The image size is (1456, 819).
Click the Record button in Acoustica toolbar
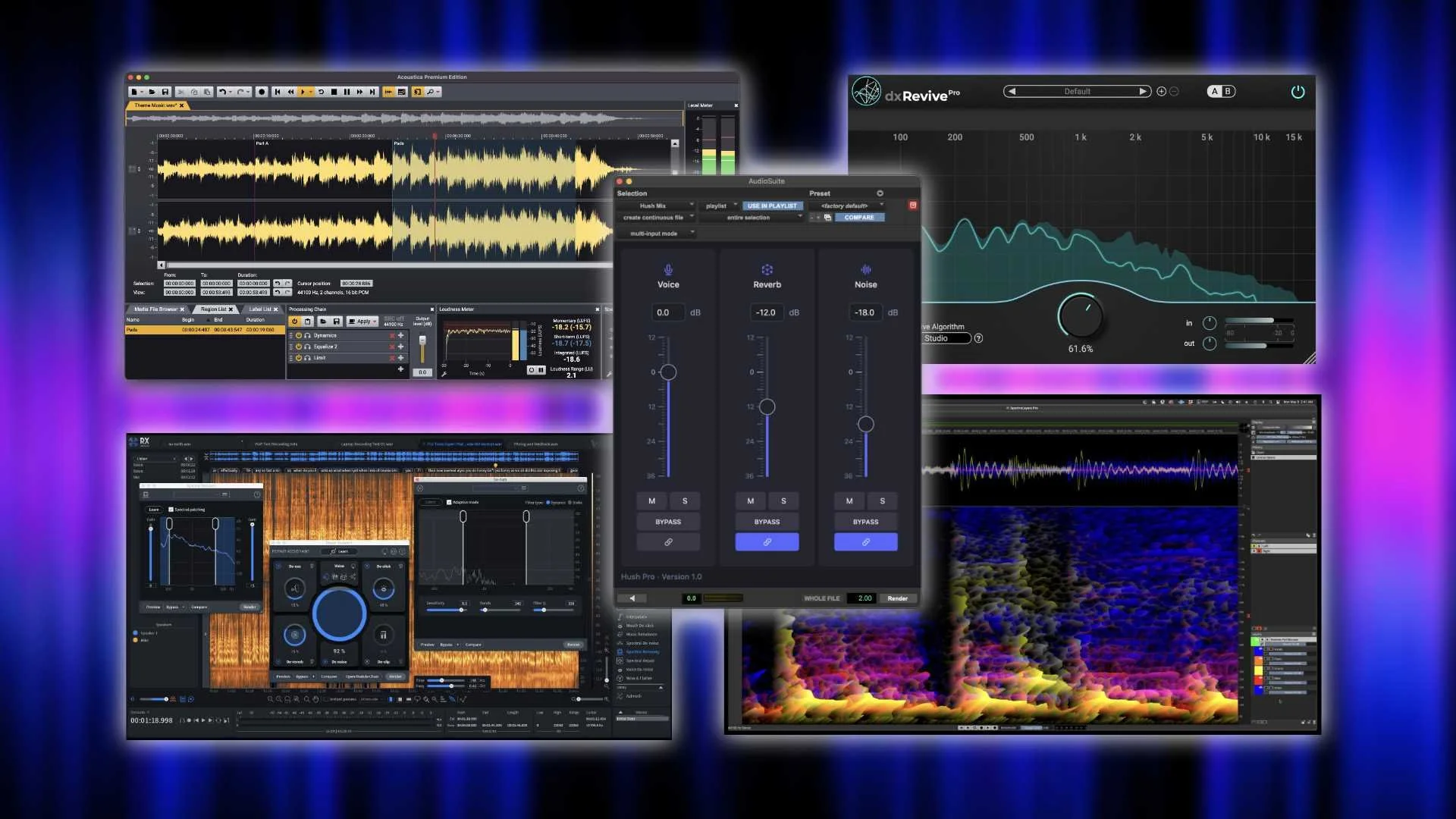(x=262, y=92)
